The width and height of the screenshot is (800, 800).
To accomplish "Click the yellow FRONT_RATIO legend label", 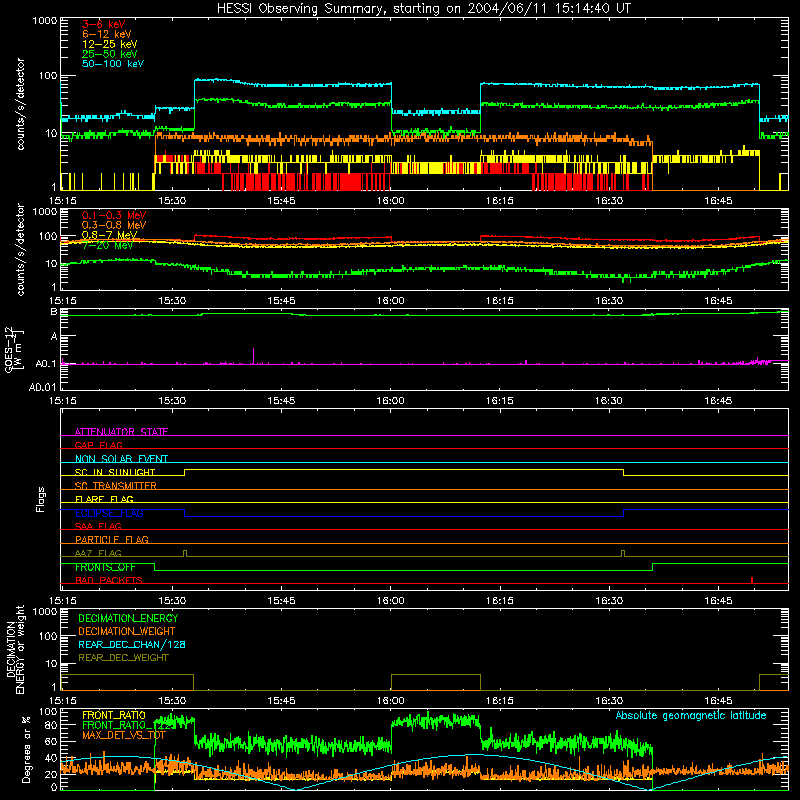I will [x=114, y=715].
